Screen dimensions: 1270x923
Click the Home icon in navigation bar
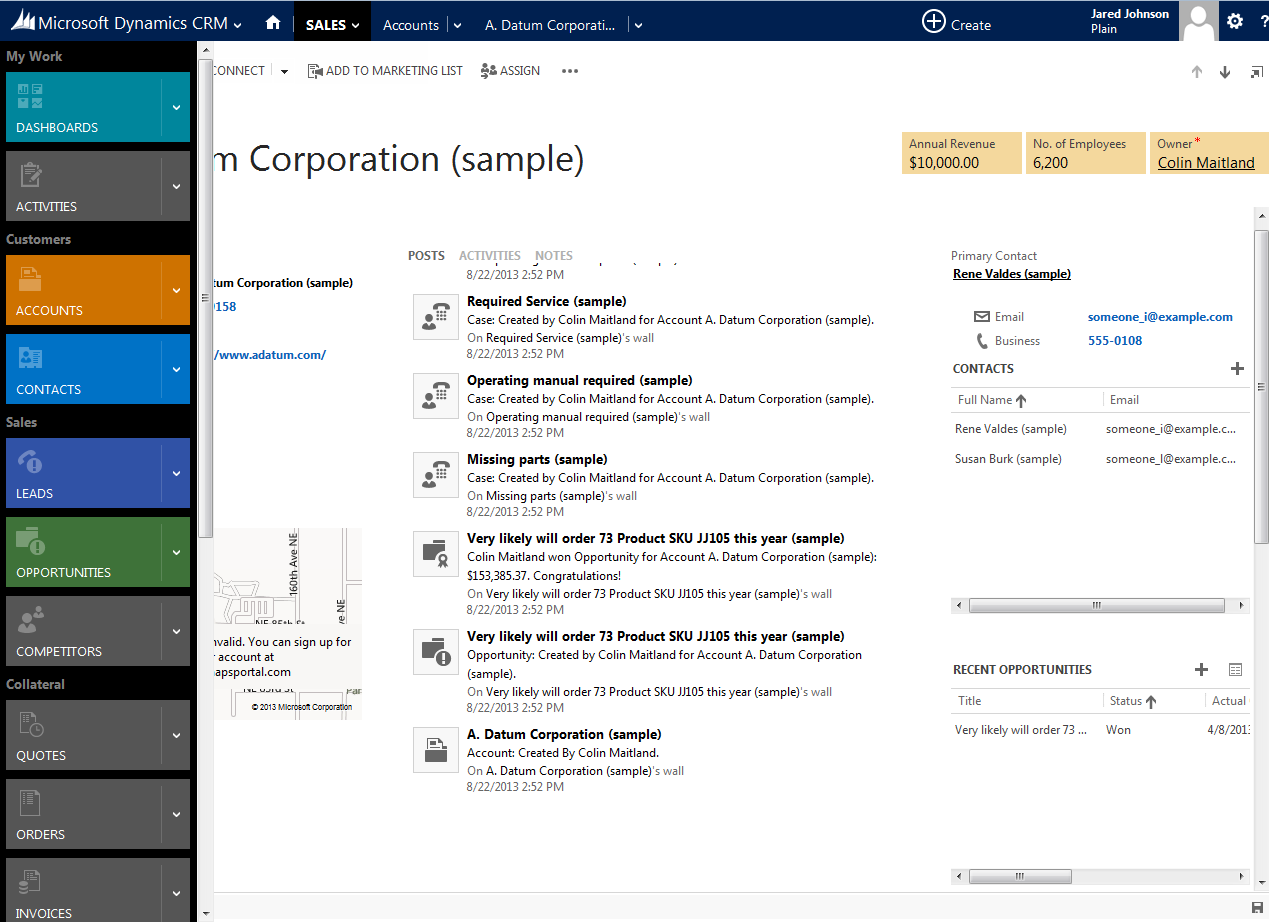(x=272, y=23)
